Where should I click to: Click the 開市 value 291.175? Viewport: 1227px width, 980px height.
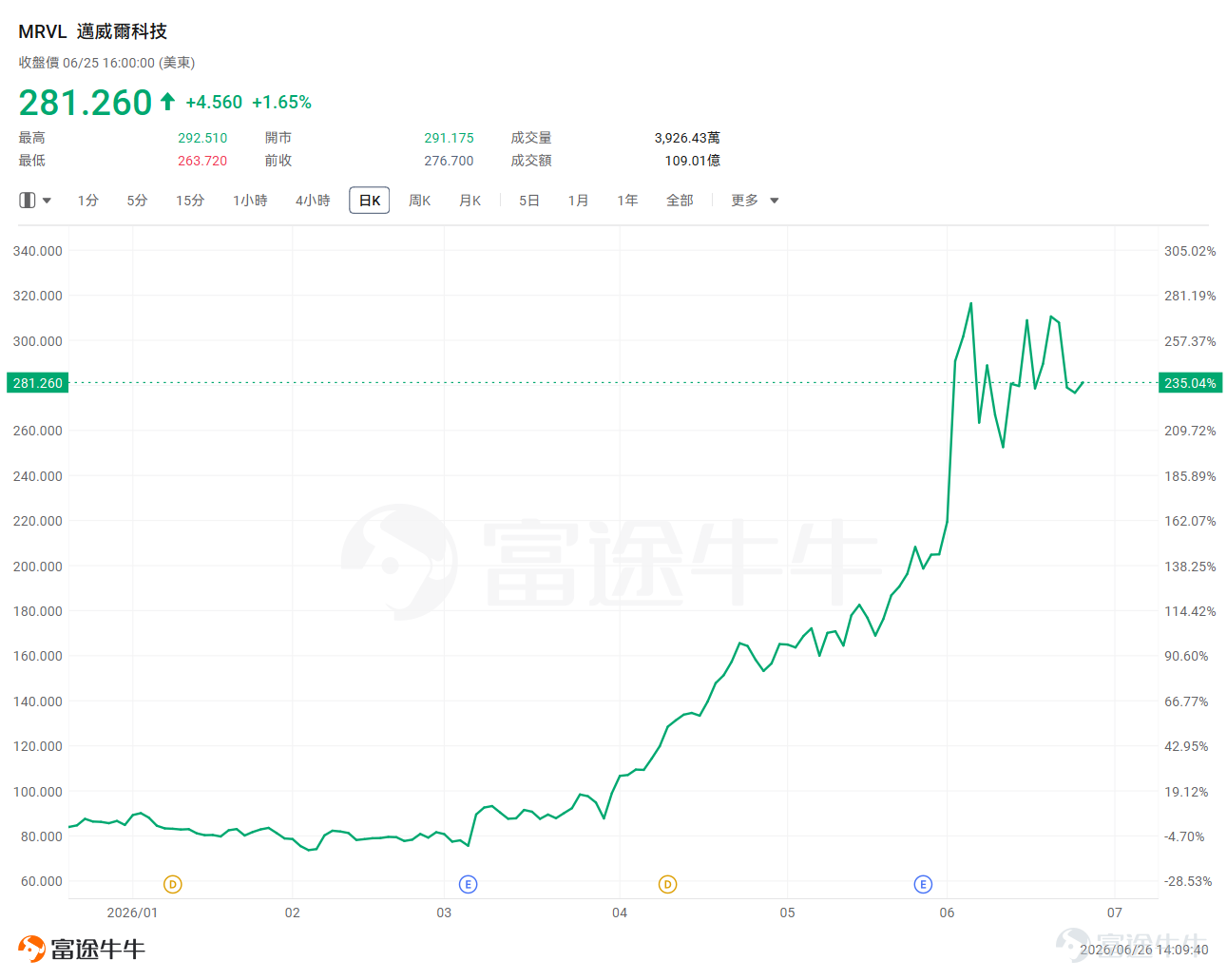pos(449,138)
